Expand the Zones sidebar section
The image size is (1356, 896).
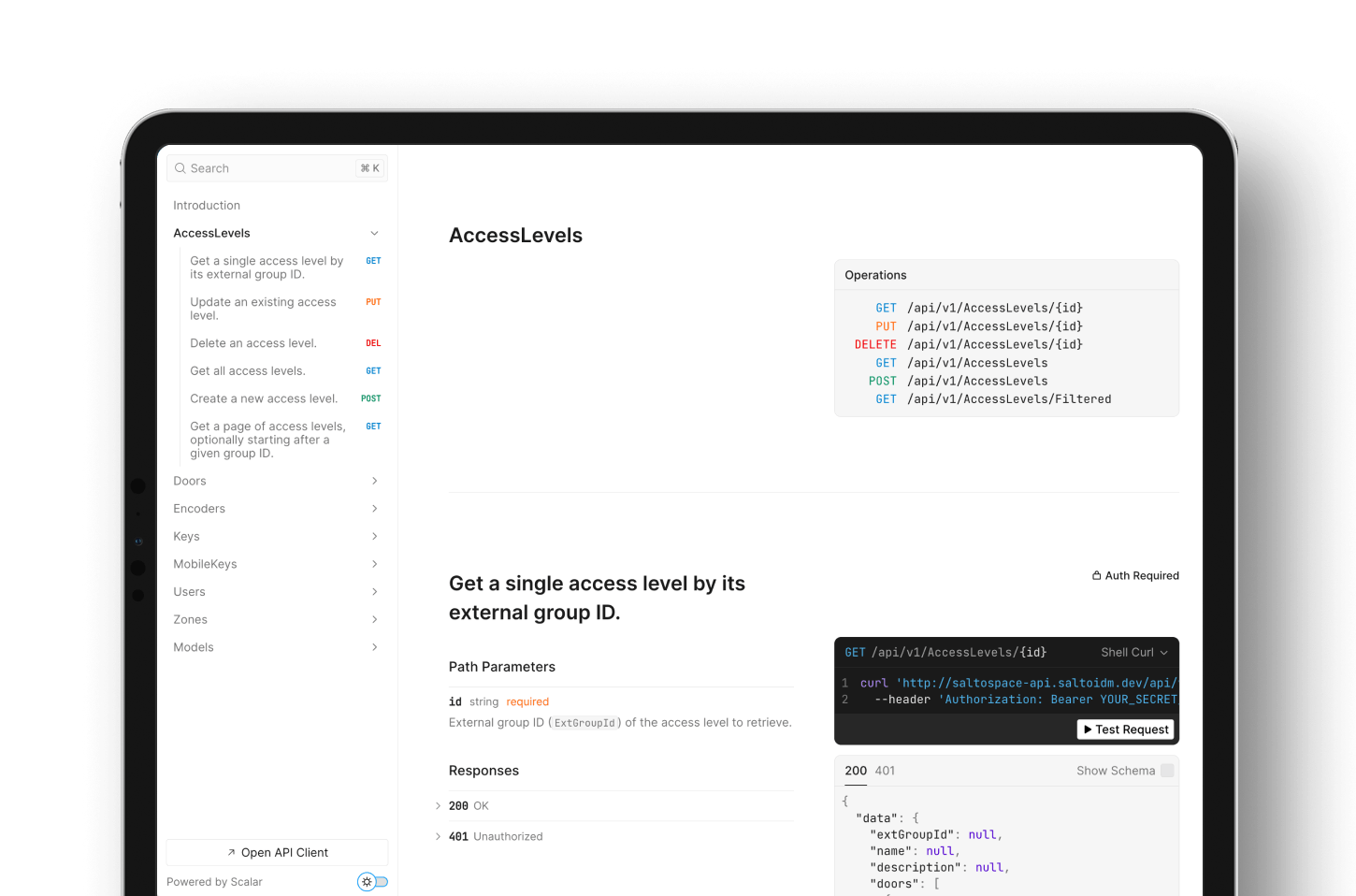(374, 619)
